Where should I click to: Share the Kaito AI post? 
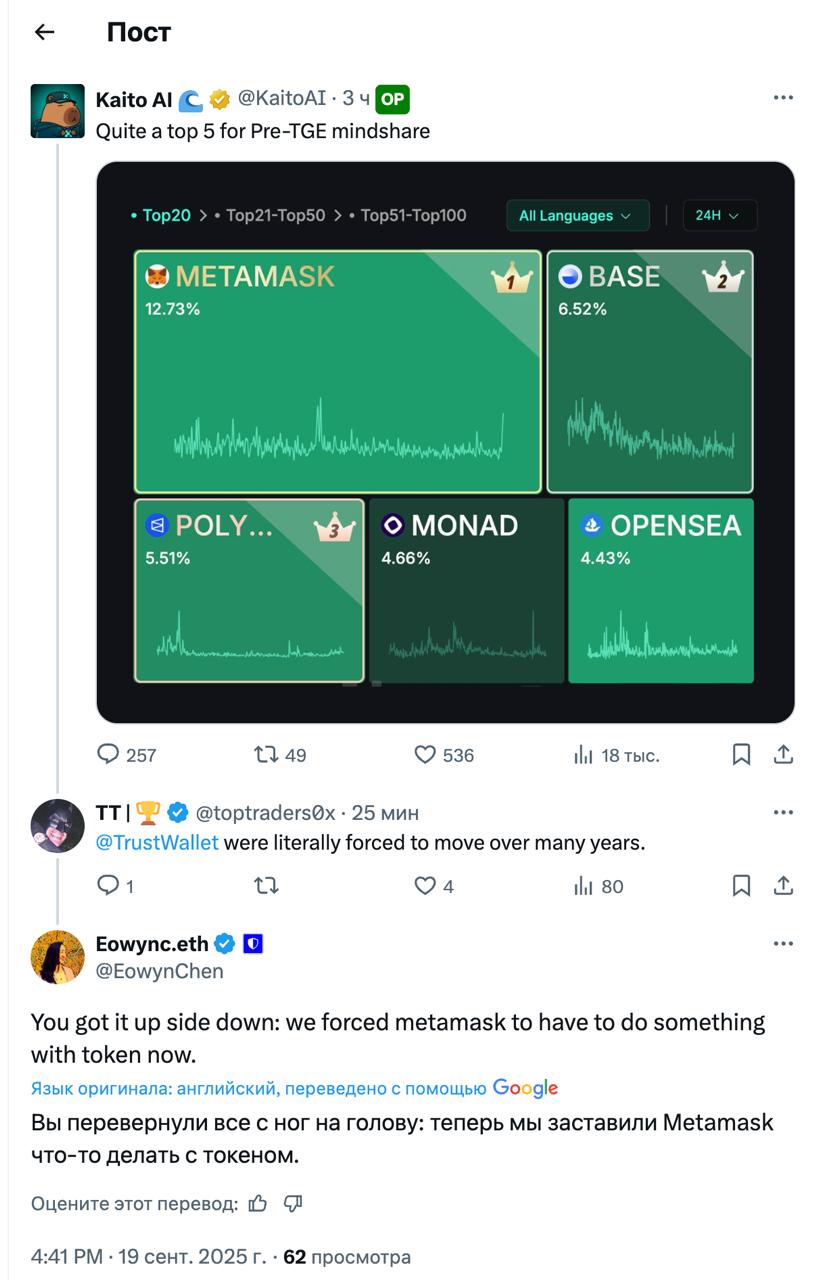click(784, 754)
